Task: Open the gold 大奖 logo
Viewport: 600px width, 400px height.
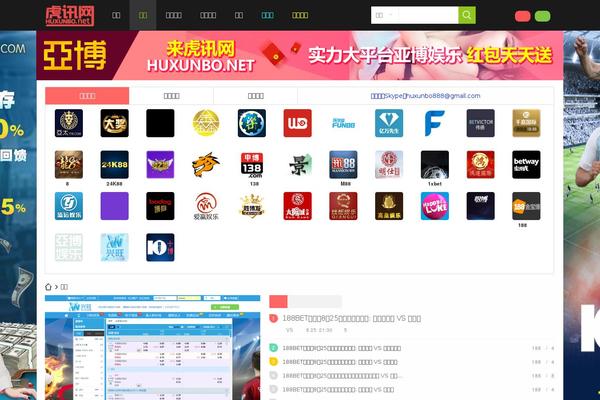Action: coord(114,123)
